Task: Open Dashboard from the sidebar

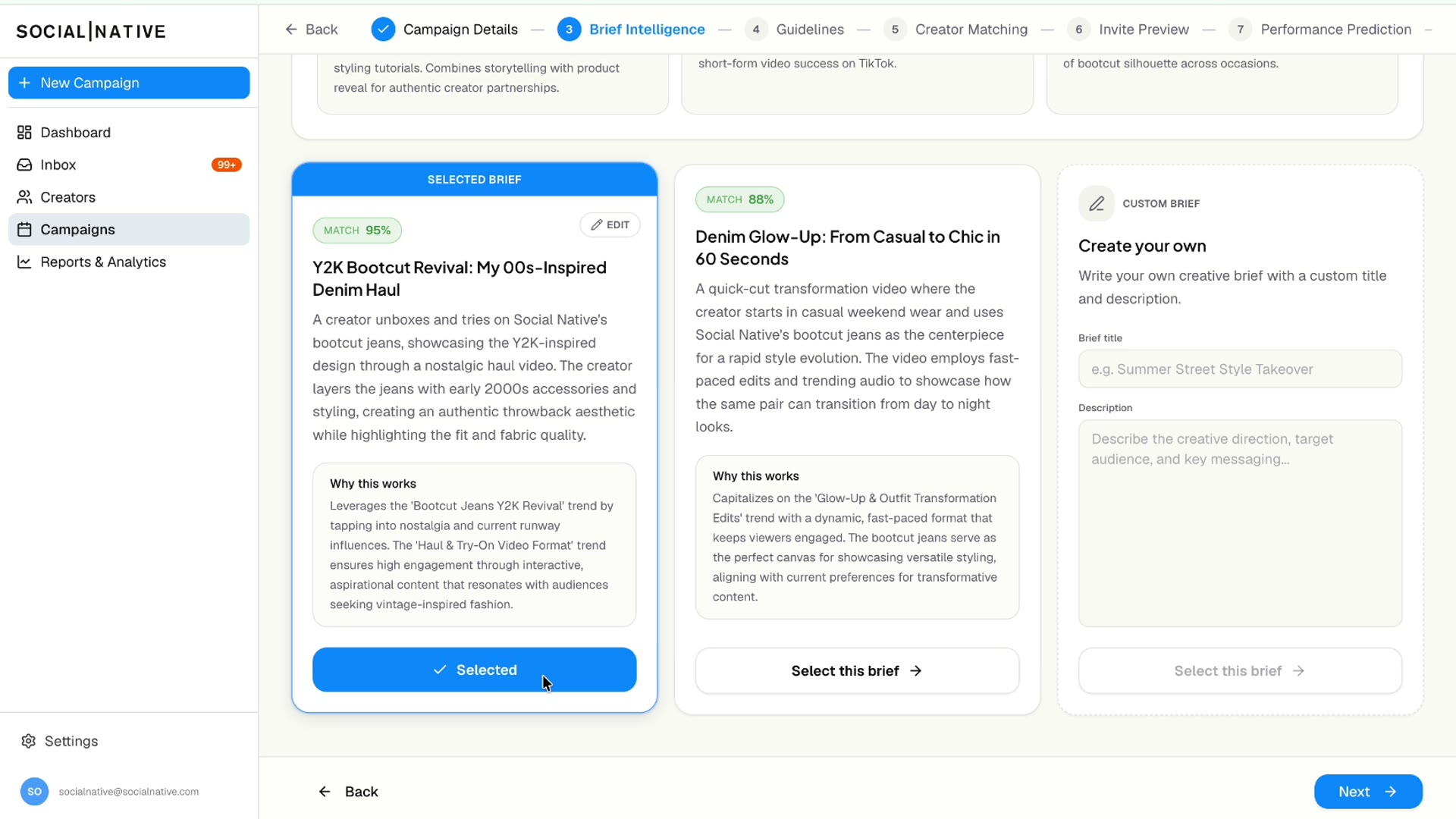Action: coord(129,133)
